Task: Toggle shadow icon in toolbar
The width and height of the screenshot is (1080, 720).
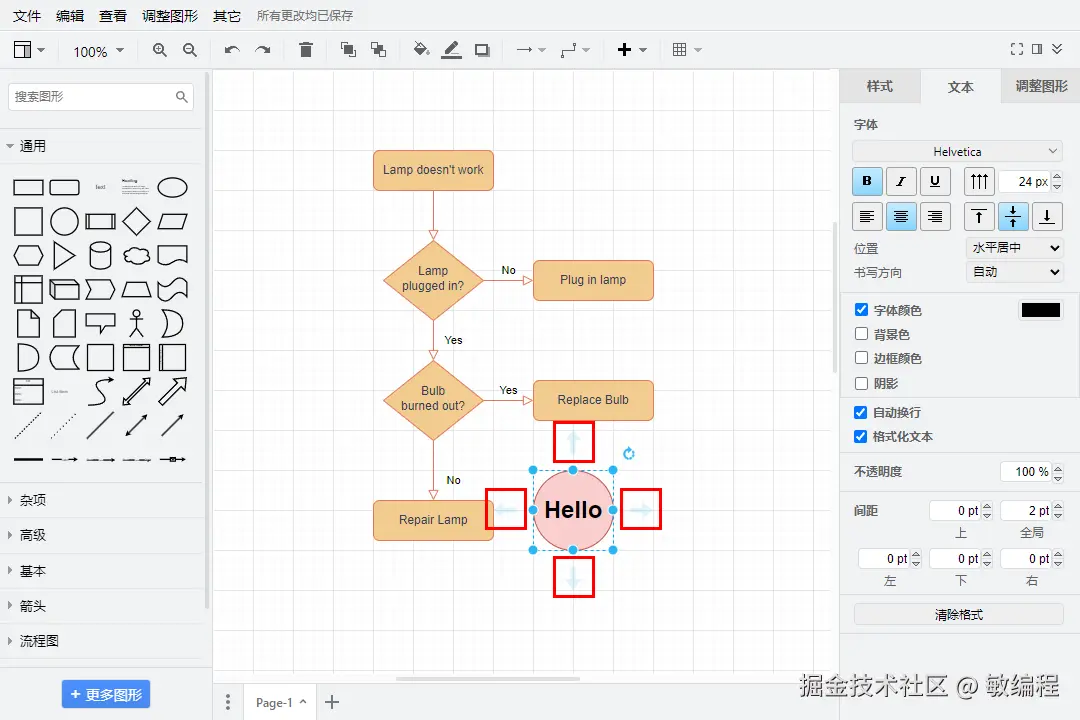Action: [482, 50]
